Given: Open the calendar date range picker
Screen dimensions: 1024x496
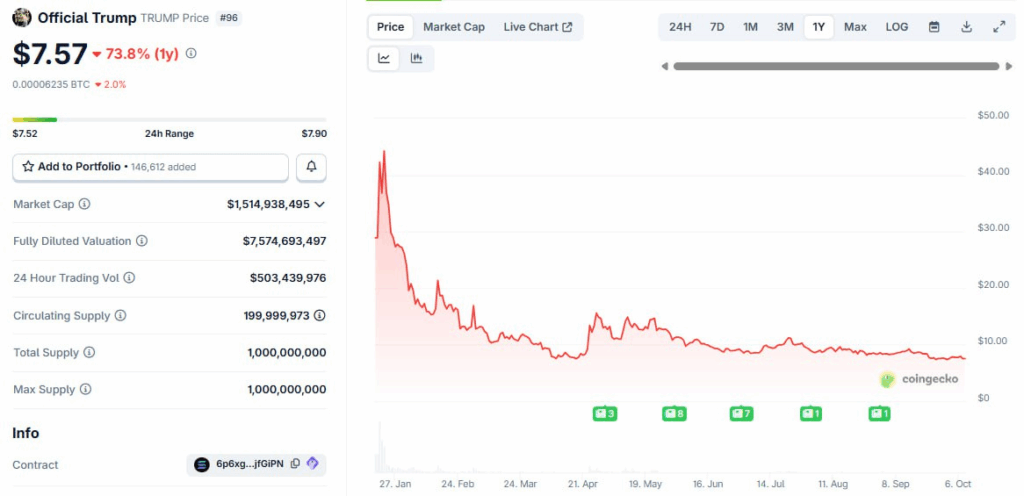Looking at the screenshot, I should [934, 27].
